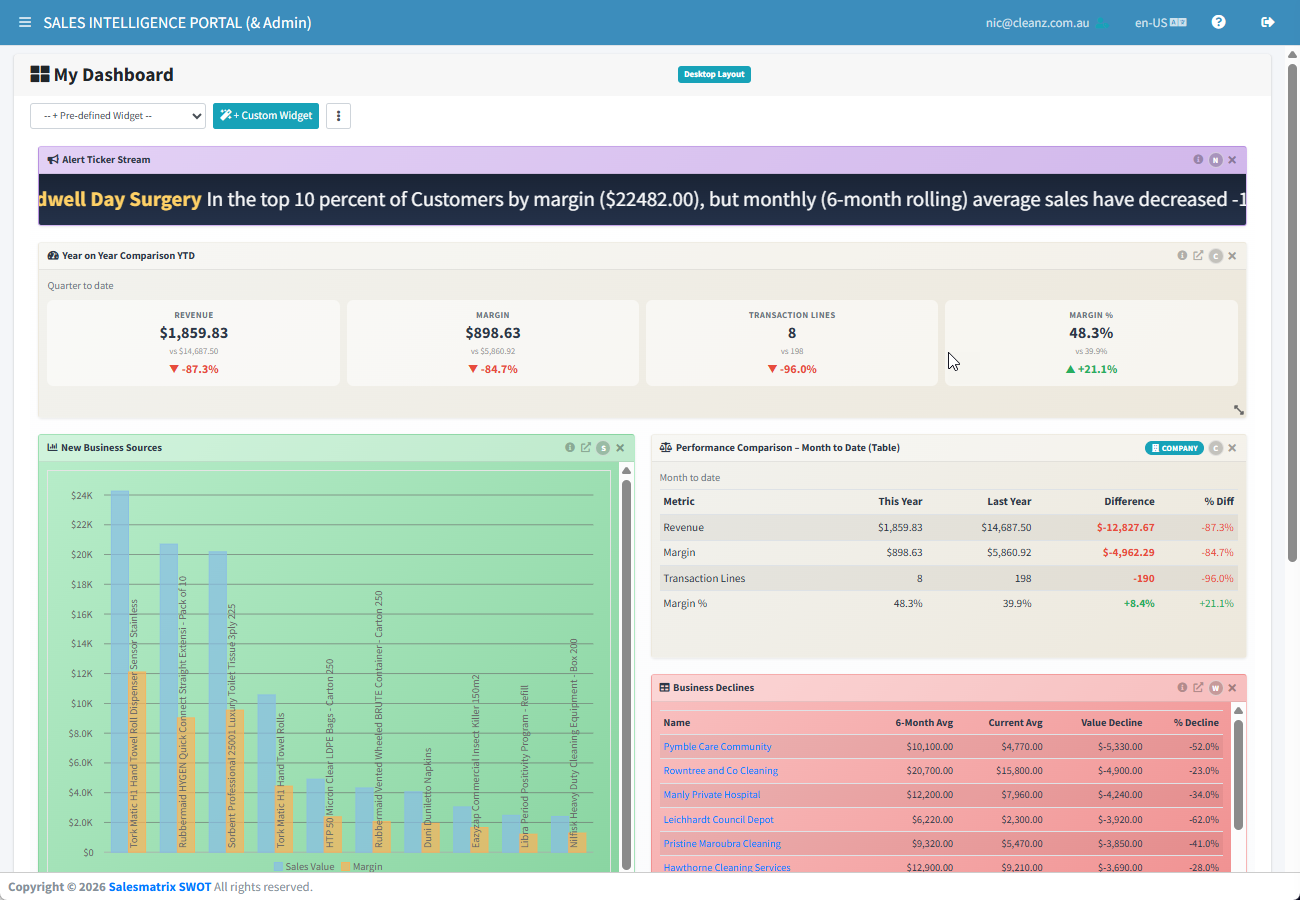Image resolution: width=1300 pixels, height=900 pixels.
Task: Open the dashboard three-dot options menu
Action: click(339, 116)
